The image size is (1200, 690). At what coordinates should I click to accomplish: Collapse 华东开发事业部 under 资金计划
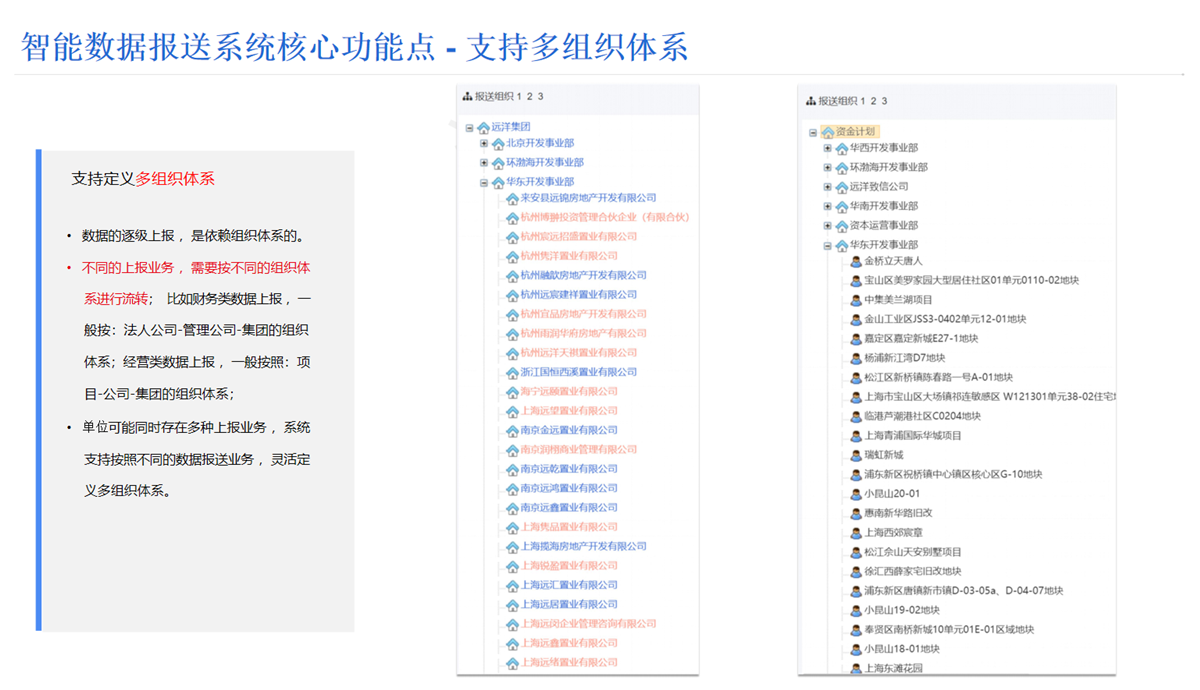point(828,245)
